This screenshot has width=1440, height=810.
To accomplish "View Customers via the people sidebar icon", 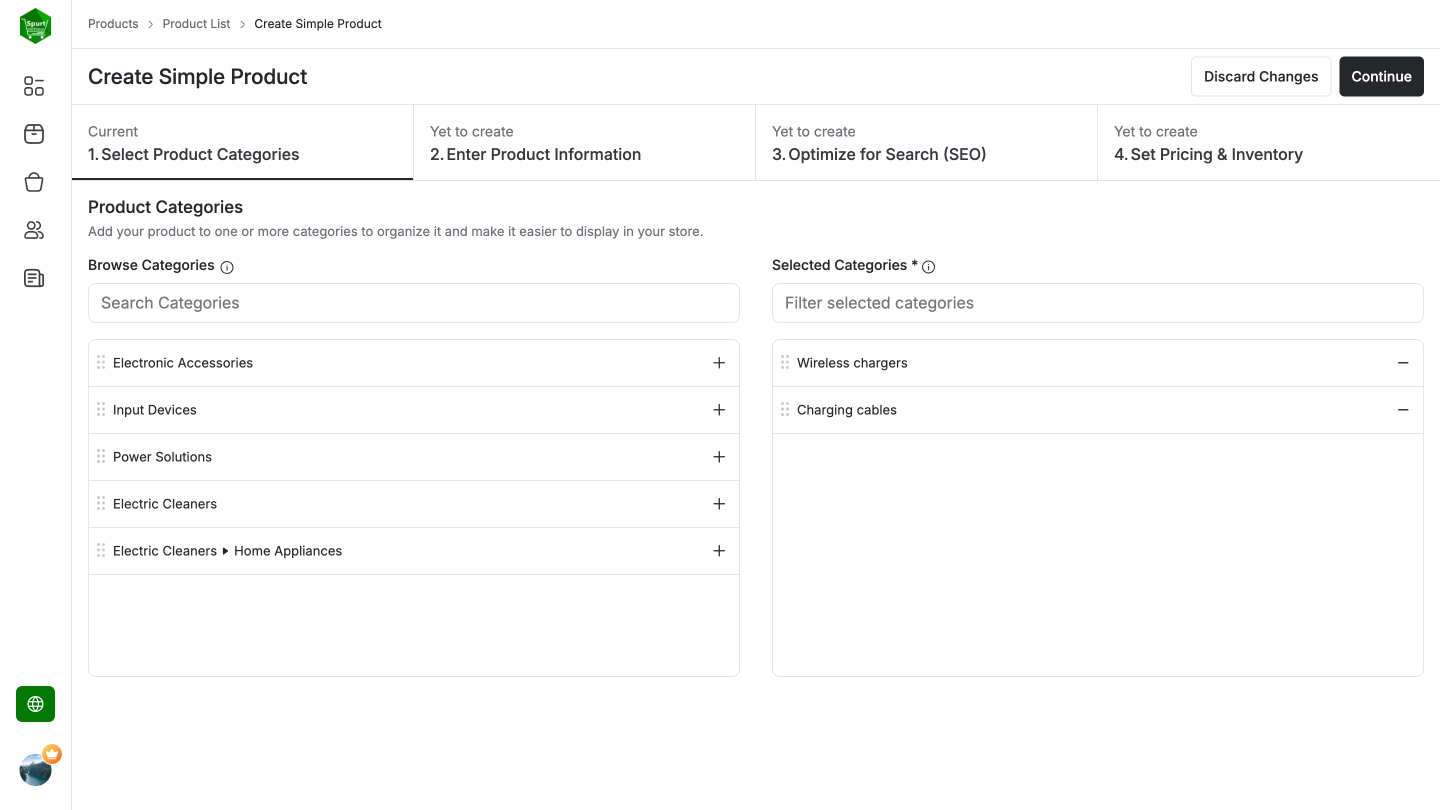I will click(x=33, y=230).
